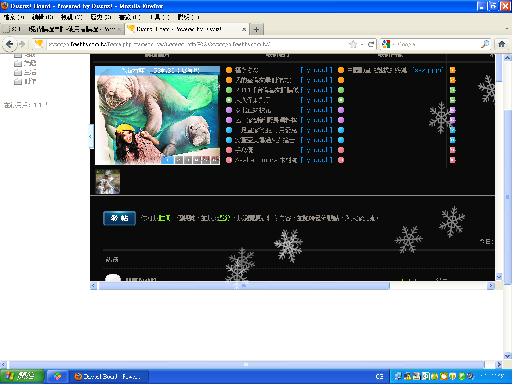
Task: Open the URL history dropdown beside the star
Action: tap(362, 44)
